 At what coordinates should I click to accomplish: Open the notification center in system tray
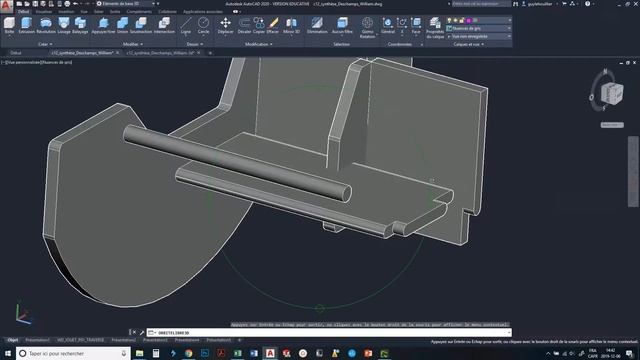pos(629,353)
